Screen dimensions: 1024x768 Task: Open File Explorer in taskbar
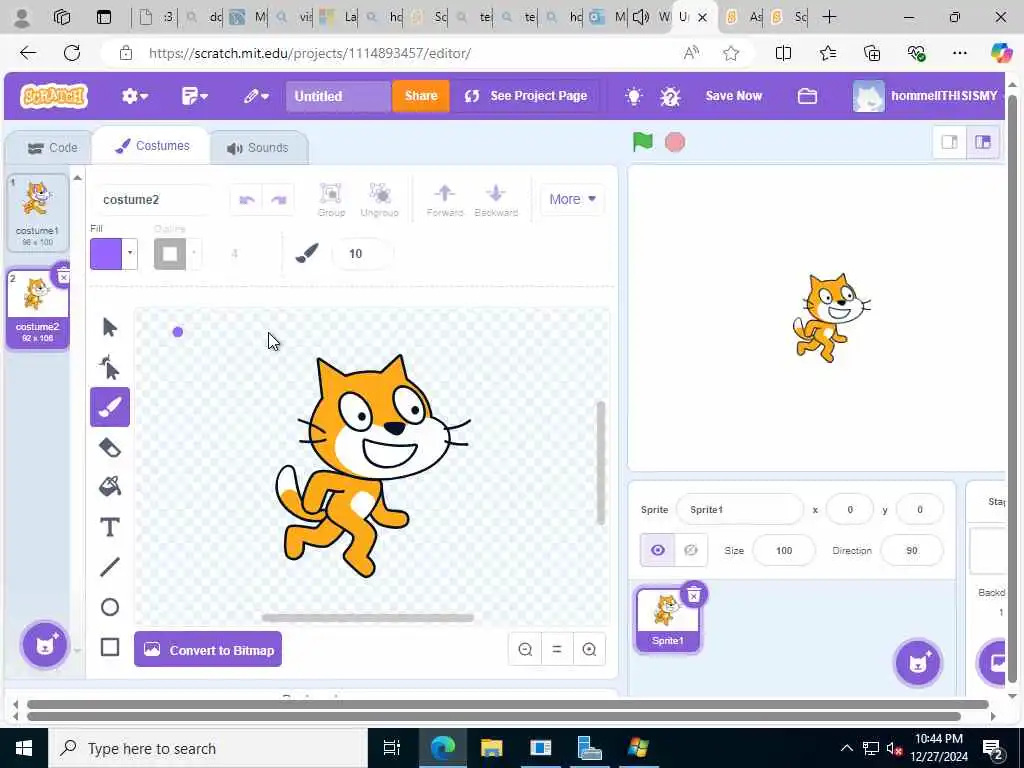[491, 748]
